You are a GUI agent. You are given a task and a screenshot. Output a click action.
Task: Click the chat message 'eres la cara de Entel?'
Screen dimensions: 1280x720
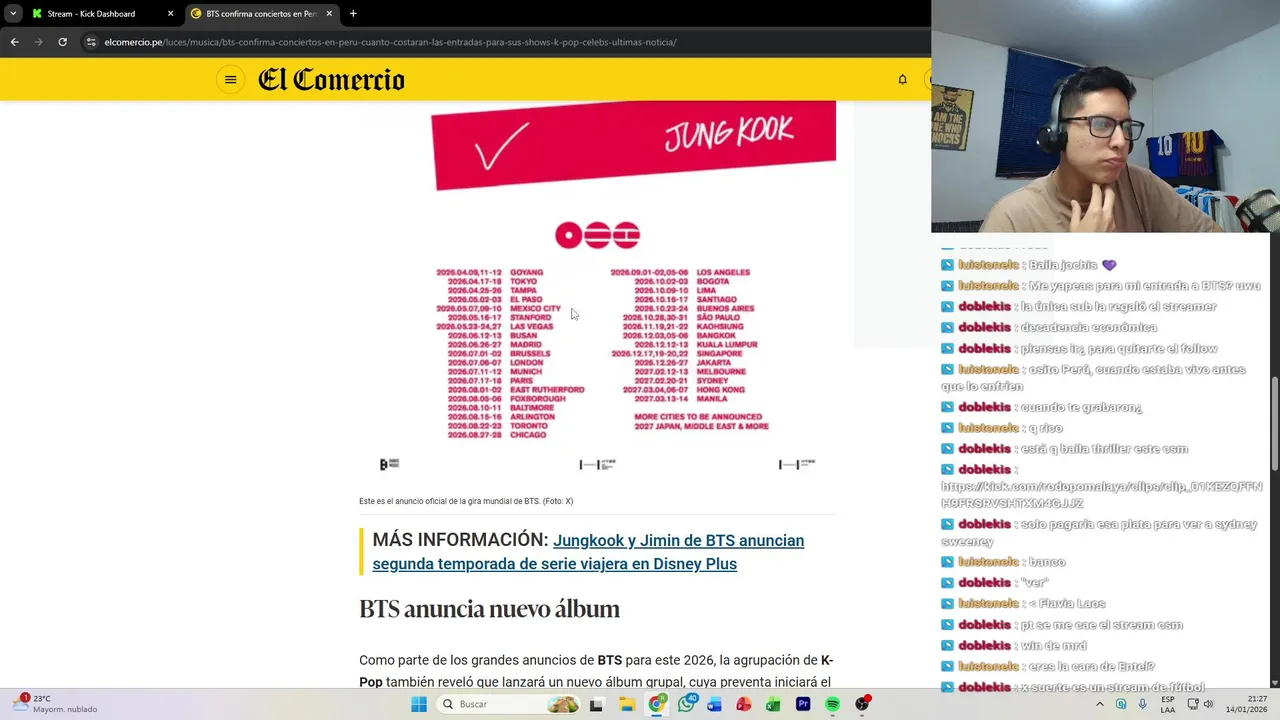[x=1091, y=666]
